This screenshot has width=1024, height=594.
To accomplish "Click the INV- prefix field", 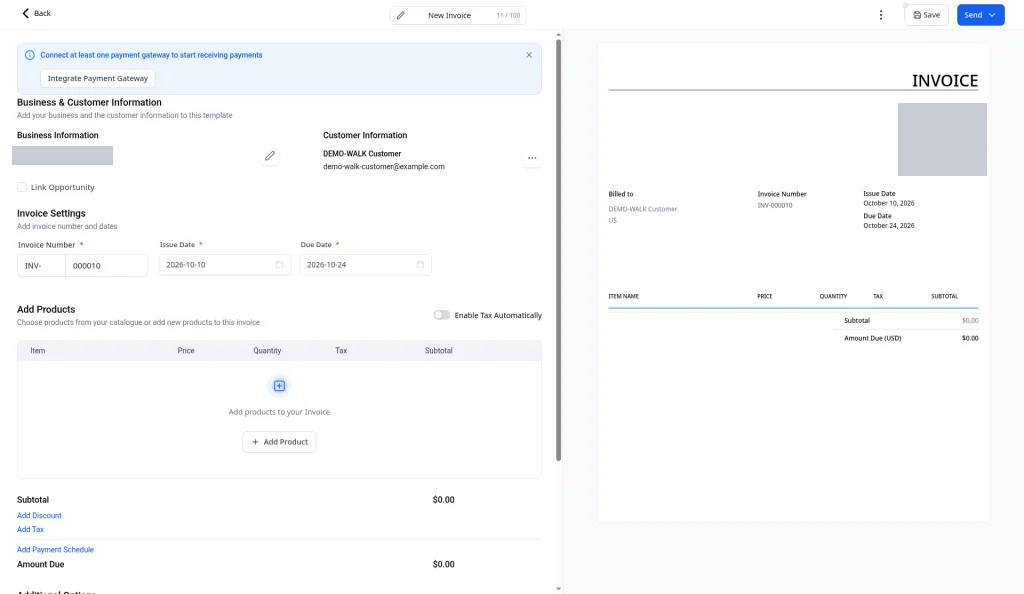I will [x=41, y=266].
